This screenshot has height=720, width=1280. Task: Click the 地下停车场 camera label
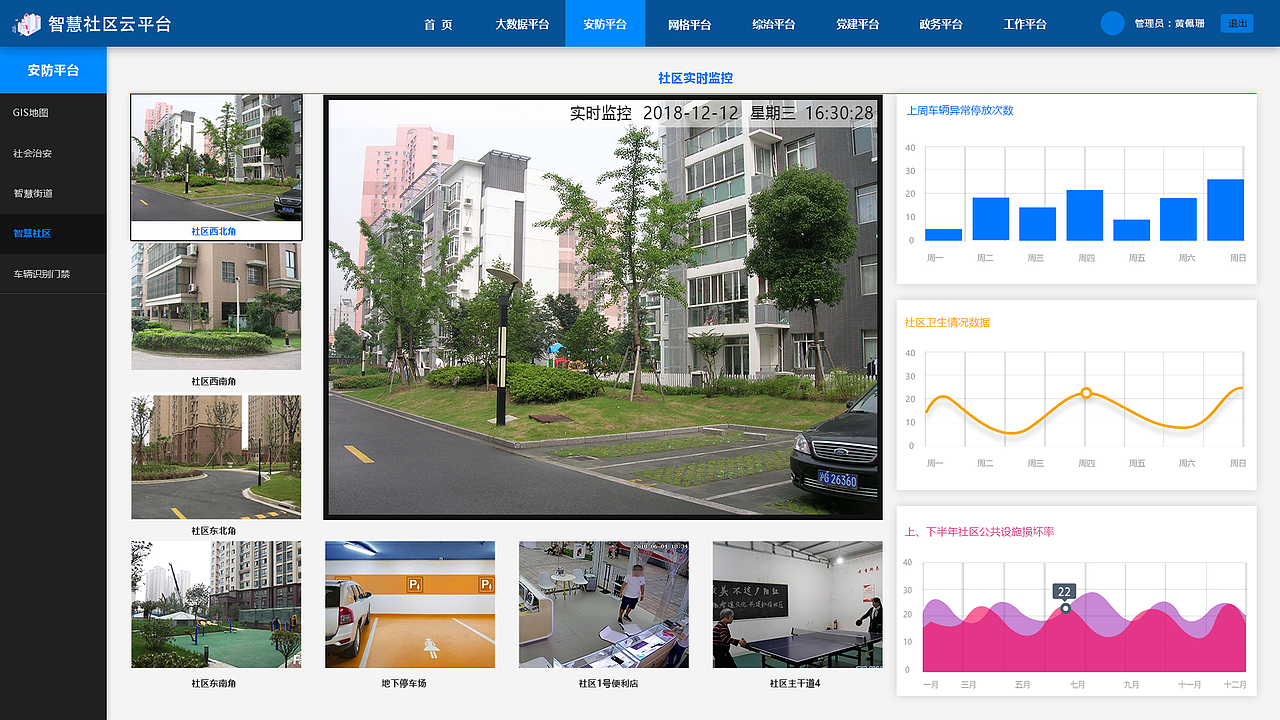404,683
